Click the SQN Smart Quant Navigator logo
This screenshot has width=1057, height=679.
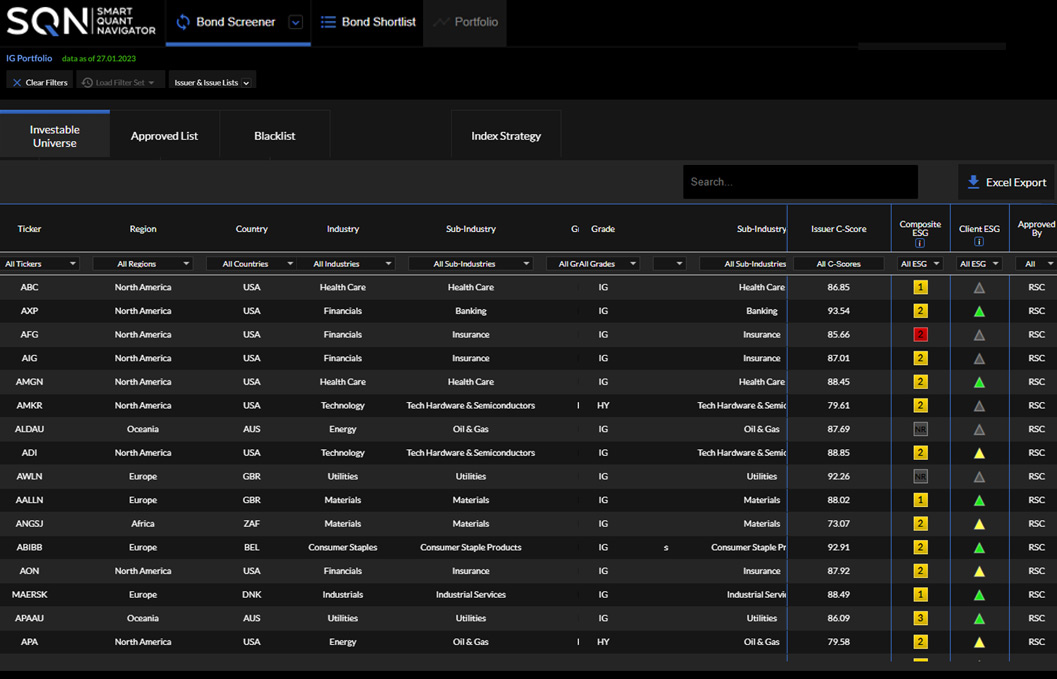(x=81, y=22)
